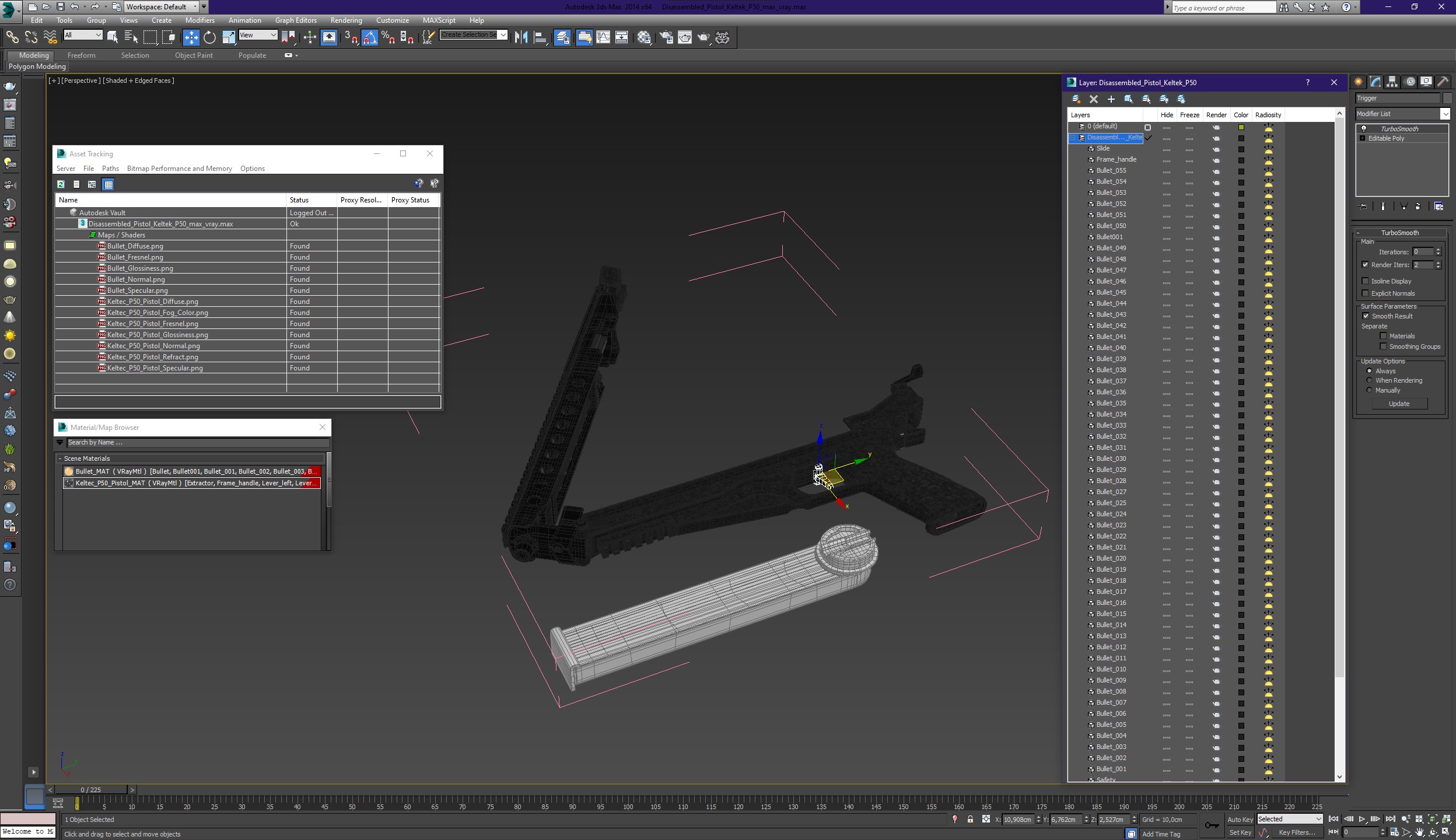
Task: Select Manually update option
Action: pos(1369,390)
